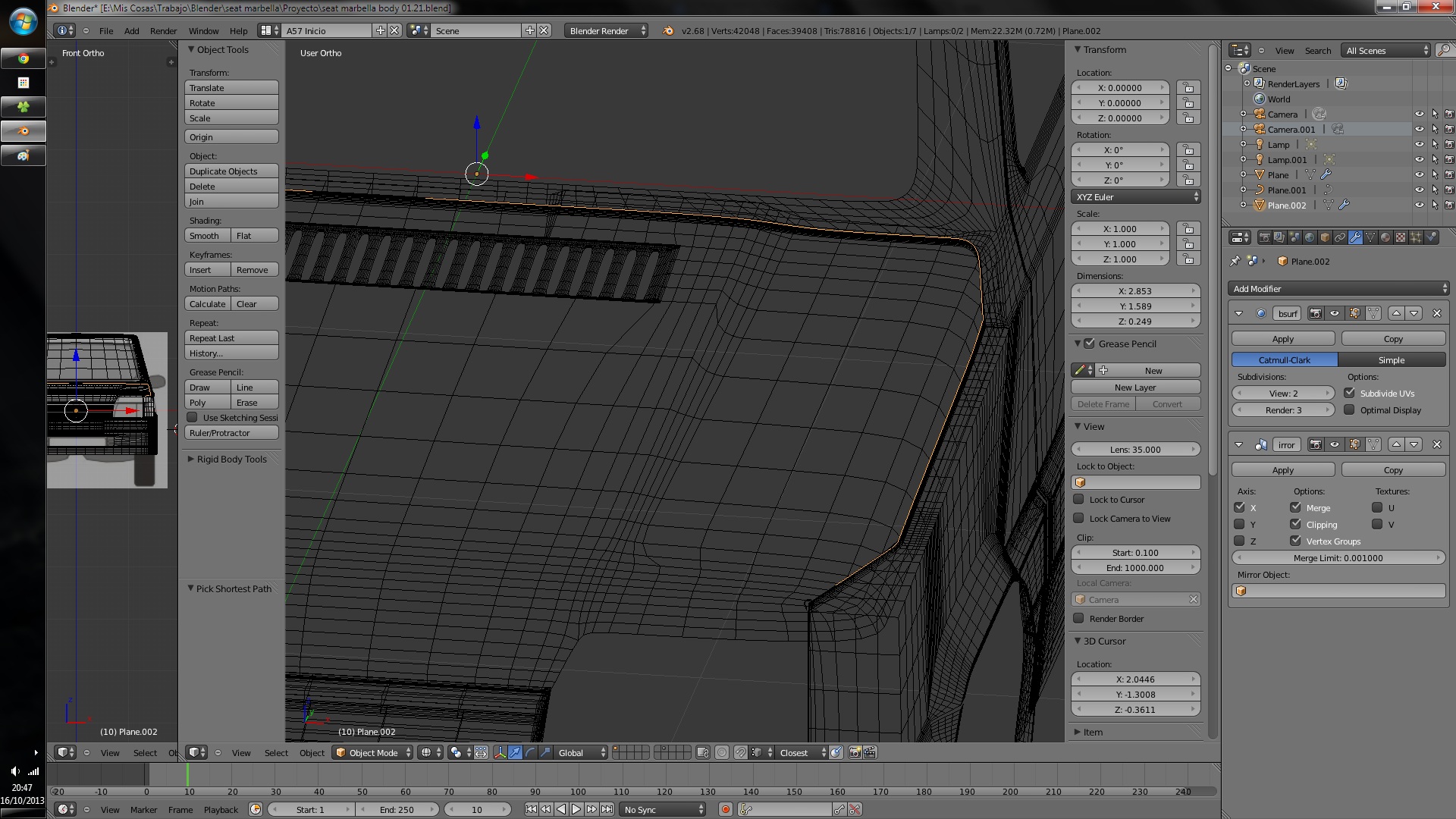Open the Render menu

[163, 31]
